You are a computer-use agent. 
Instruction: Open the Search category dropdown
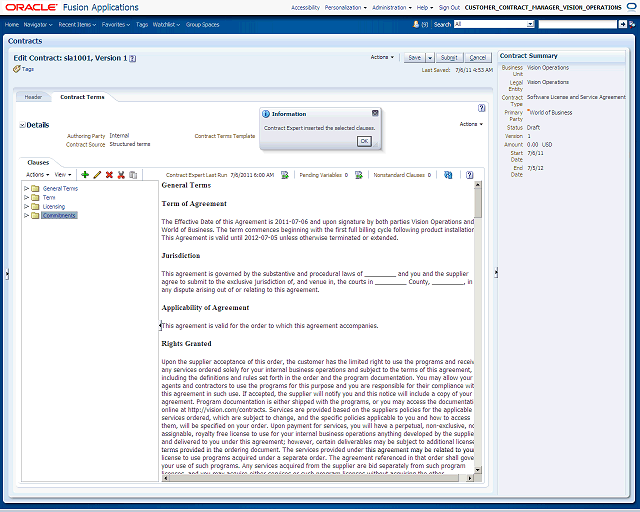tap(530, 24)
